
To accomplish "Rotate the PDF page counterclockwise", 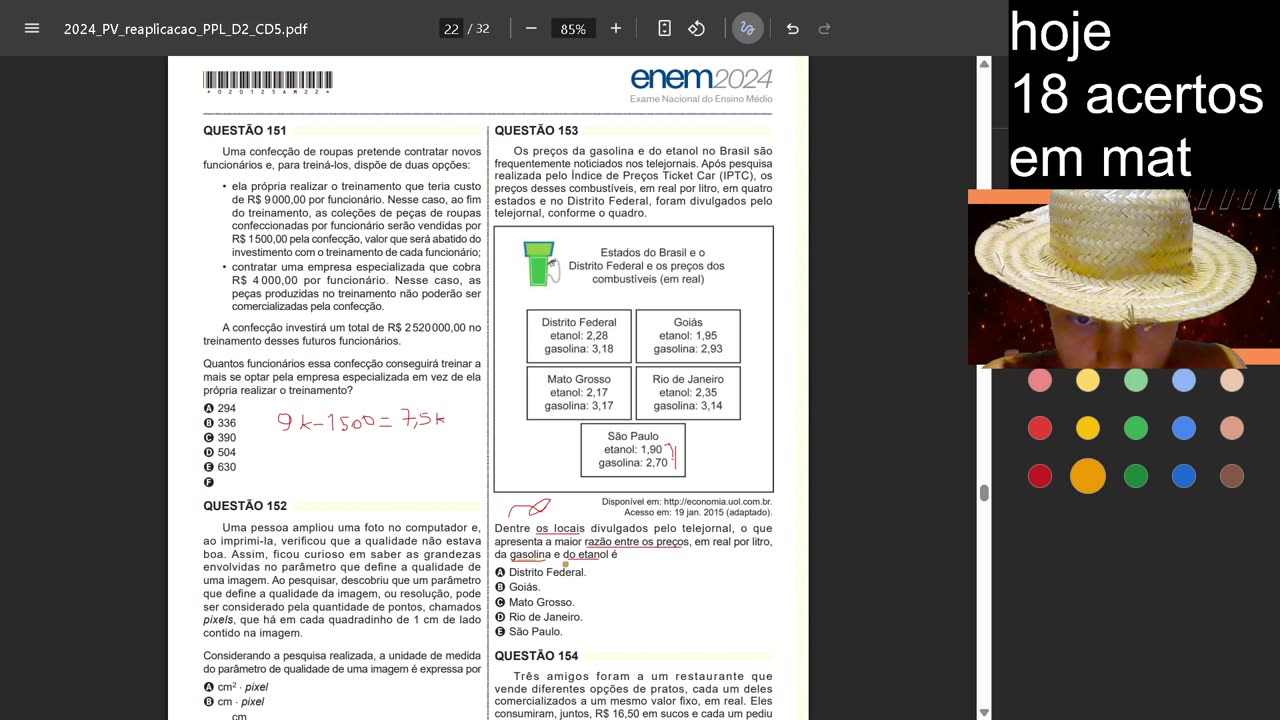I will pyautogui.click(x=697, y=28).
